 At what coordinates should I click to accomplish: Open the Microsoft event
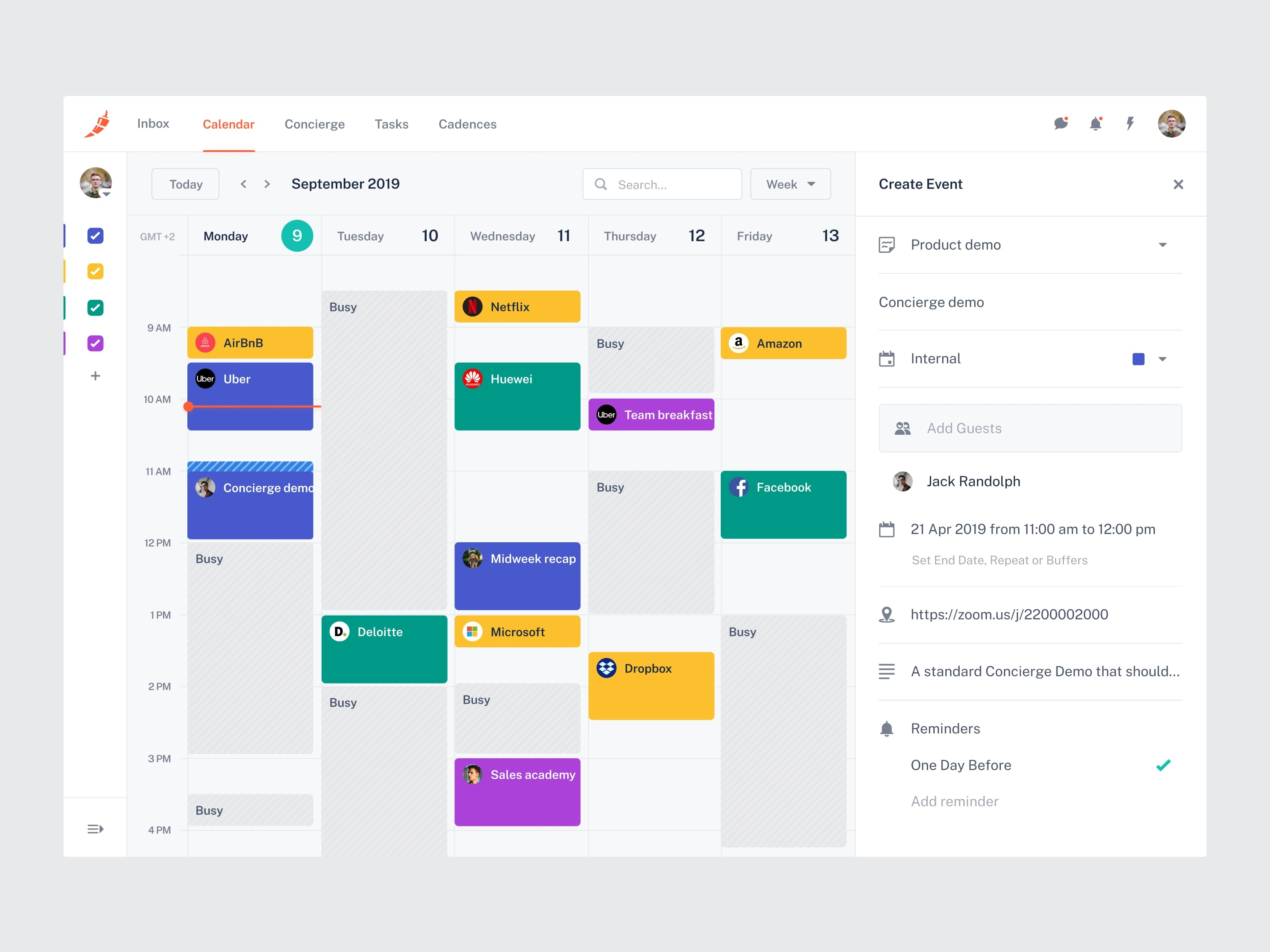[x=517, y=632]
